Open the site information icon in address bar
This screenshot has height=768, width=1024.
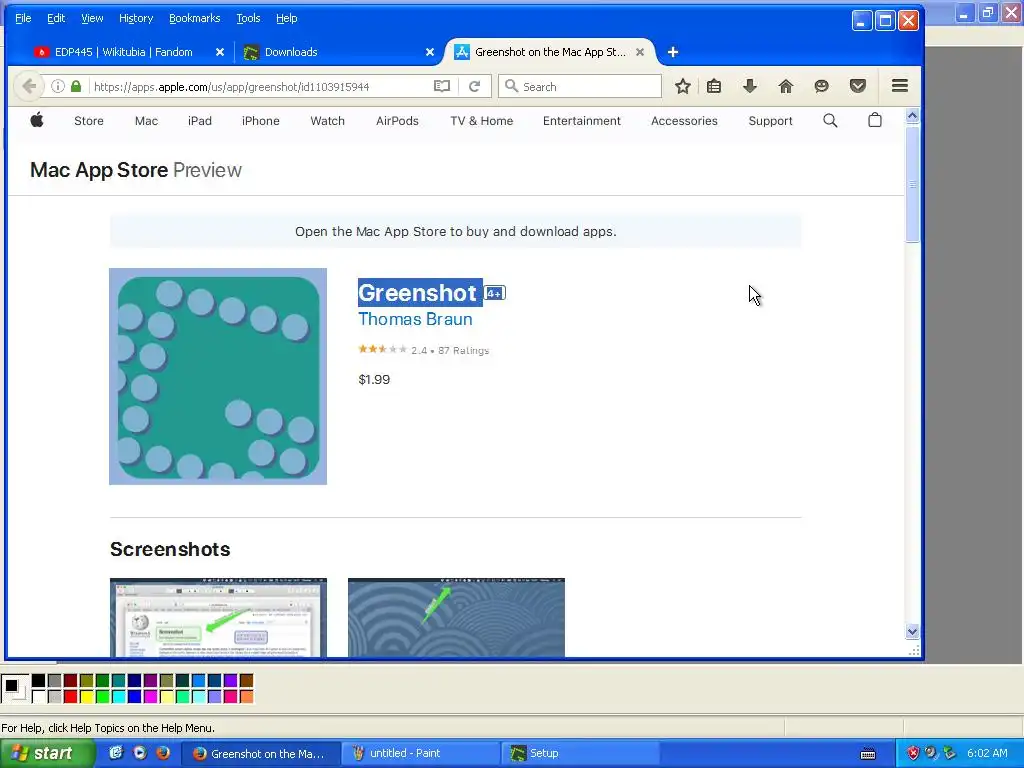tap(58, 86)
